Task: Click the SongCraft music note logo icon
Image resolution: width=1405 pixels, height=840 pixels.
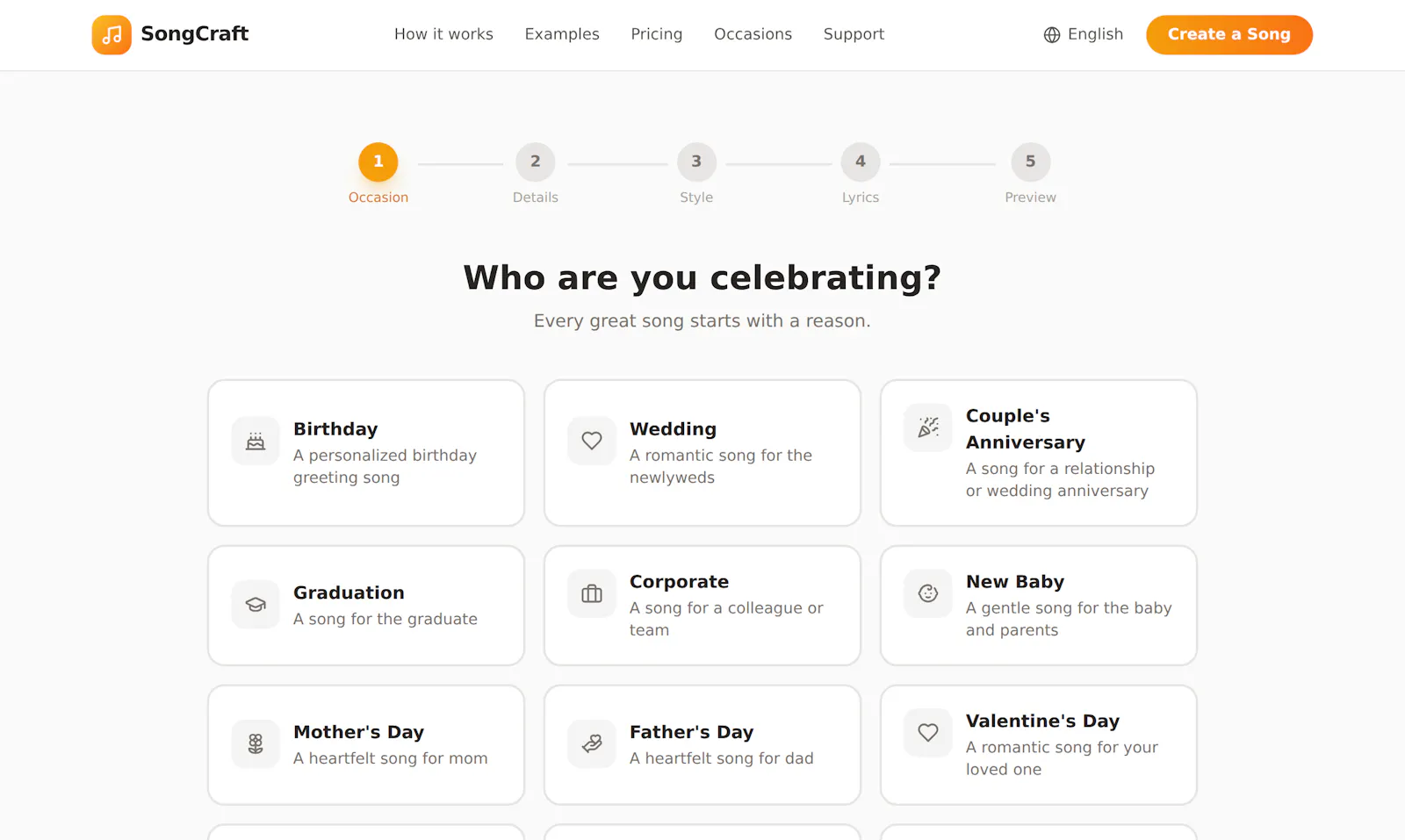Action: click(112, 35)
